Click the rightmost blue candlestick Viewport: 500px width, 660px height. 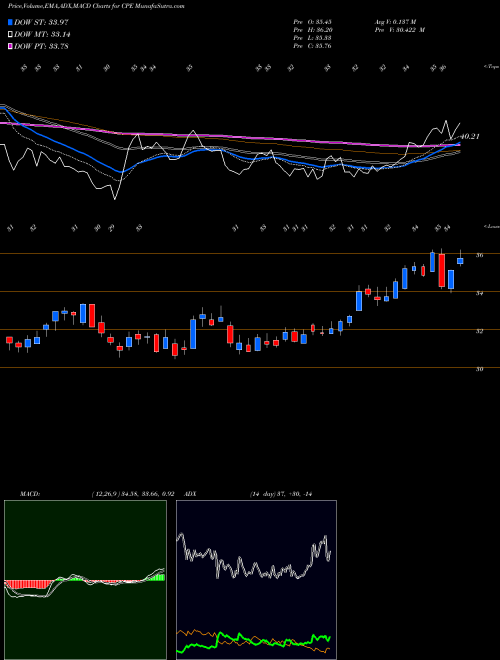coord(460,261)
